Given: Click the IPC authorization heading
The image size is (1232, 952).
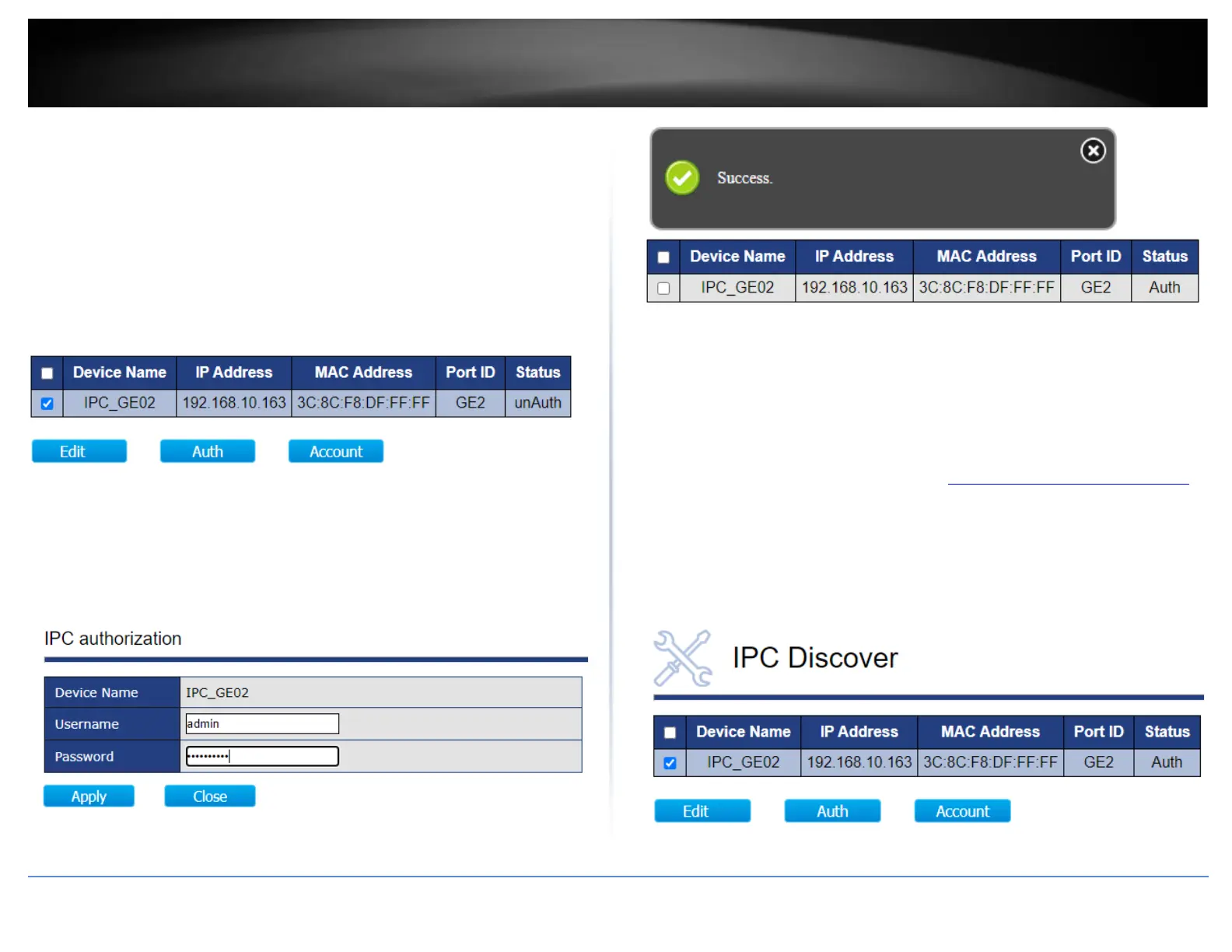Looking at the screenshot, I should [113, 639].
